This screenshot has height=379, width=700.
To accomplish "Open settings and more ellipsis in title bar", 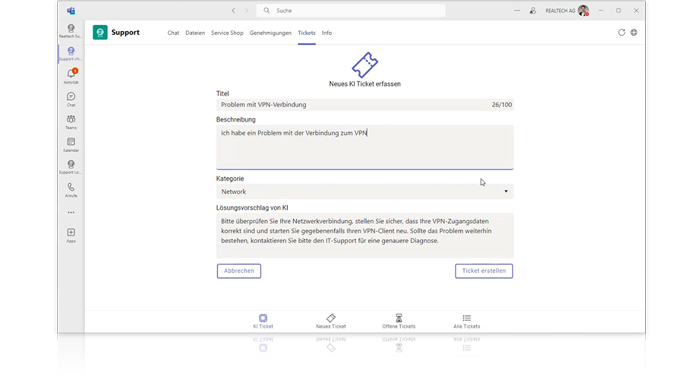I will pyautogui.click(x=517, y=10).
